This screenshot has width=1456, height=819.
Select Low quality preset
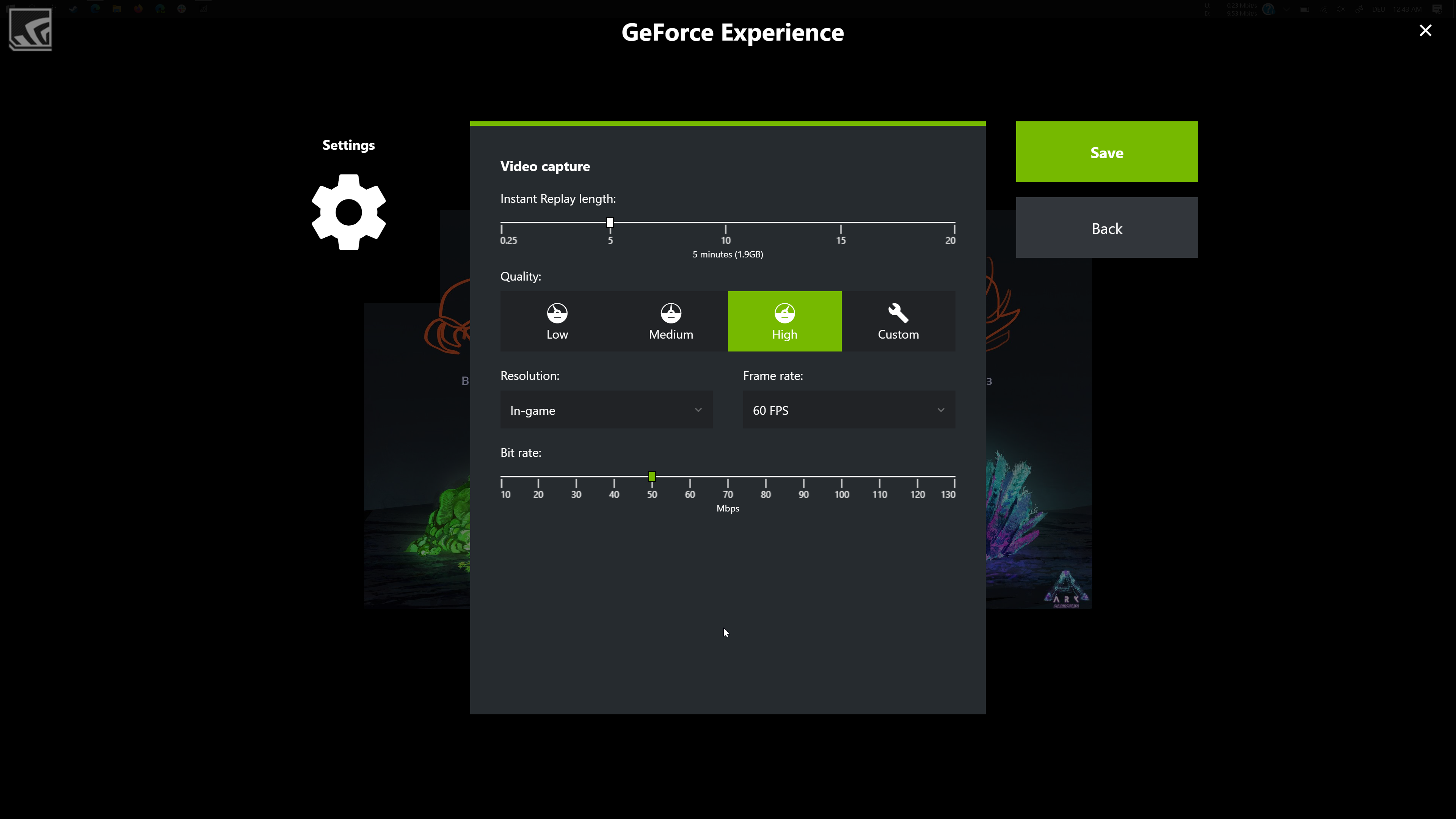coord(557,321)
